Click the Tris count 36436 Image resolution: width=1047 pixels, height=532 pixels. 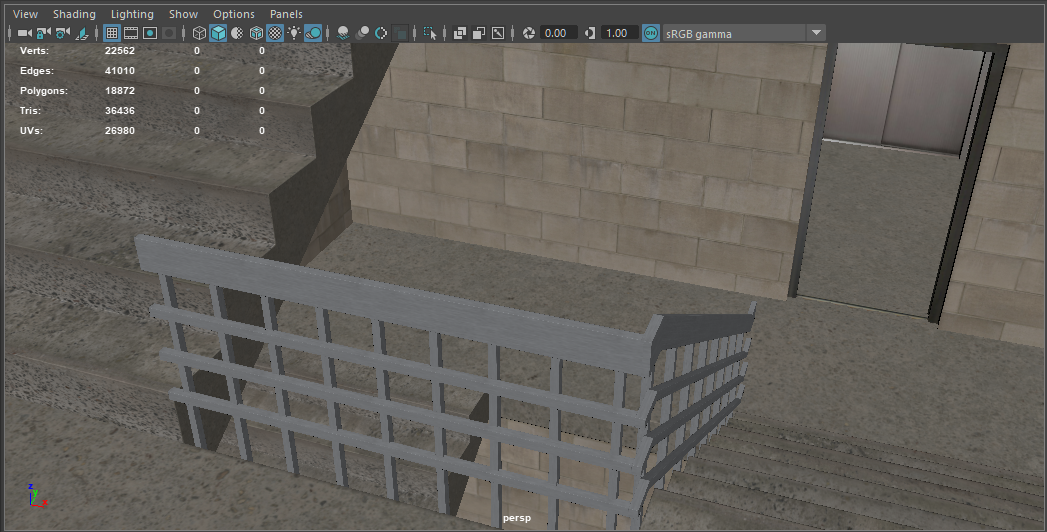pyautogui.click(x=120, y=111)
